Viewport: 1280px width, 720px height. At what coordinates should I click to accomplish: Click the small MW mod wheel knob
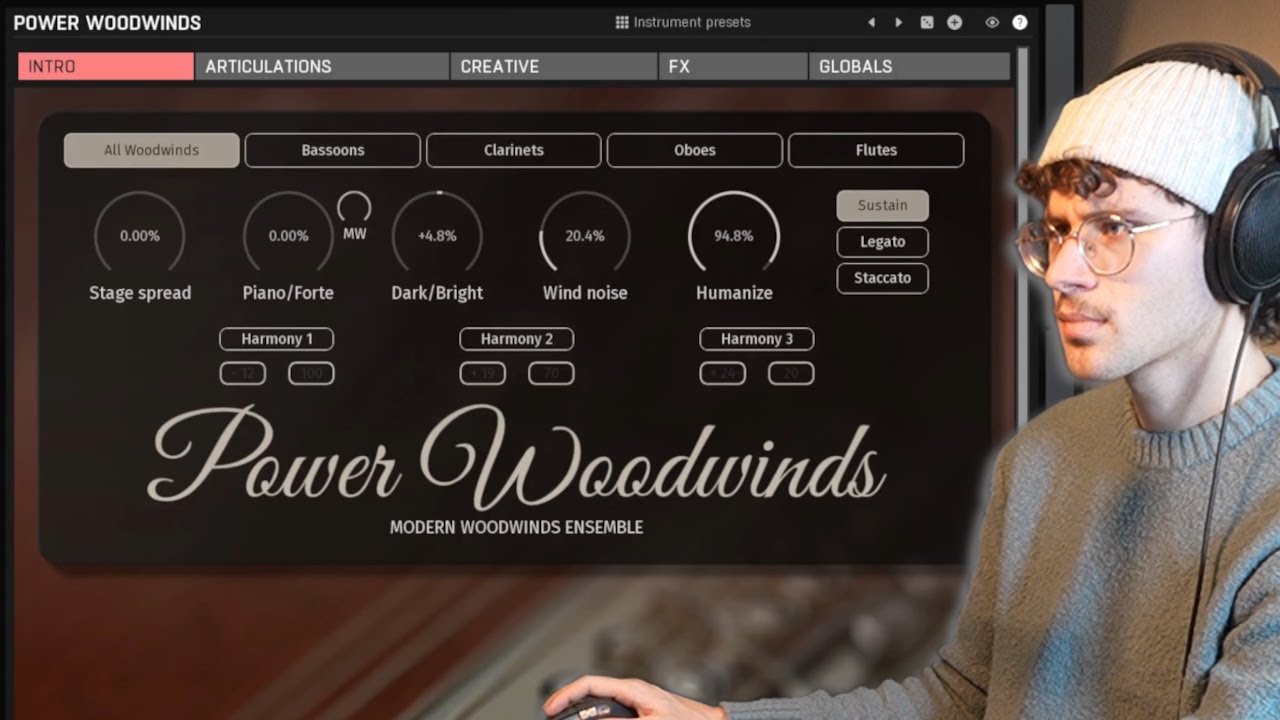[x=354, y=208]
